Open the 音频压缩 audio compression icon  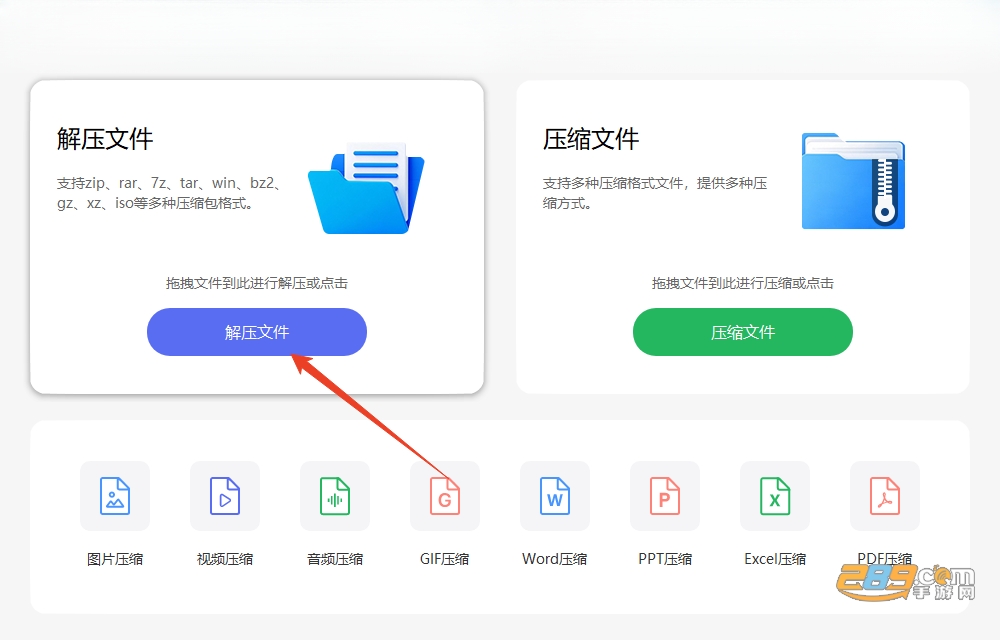pos(335,496)
